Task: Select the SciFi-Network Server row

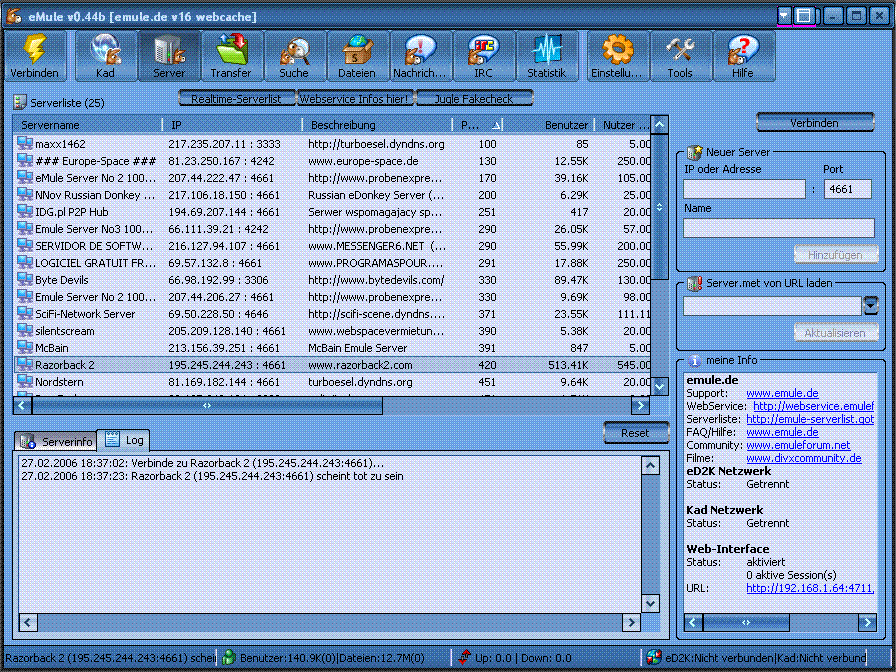Action: click(333, 314)
